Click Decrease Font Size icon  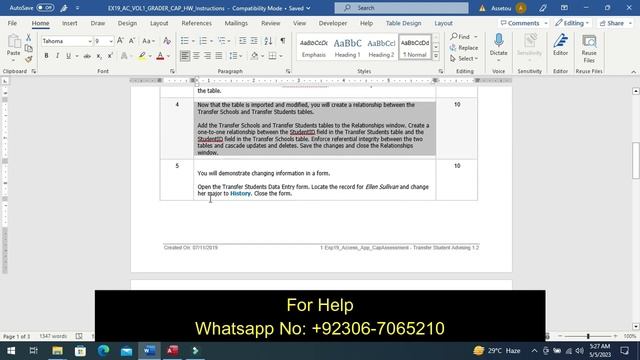[132, 41]
